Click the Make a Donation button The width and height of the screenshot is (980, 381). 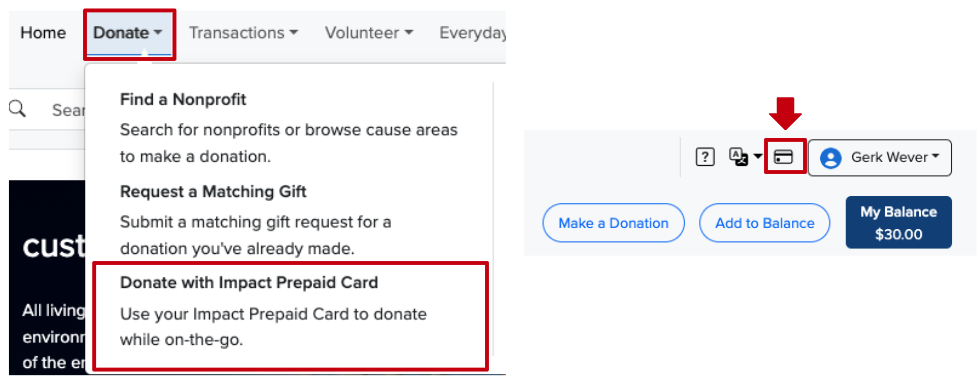tap(613, 223)
